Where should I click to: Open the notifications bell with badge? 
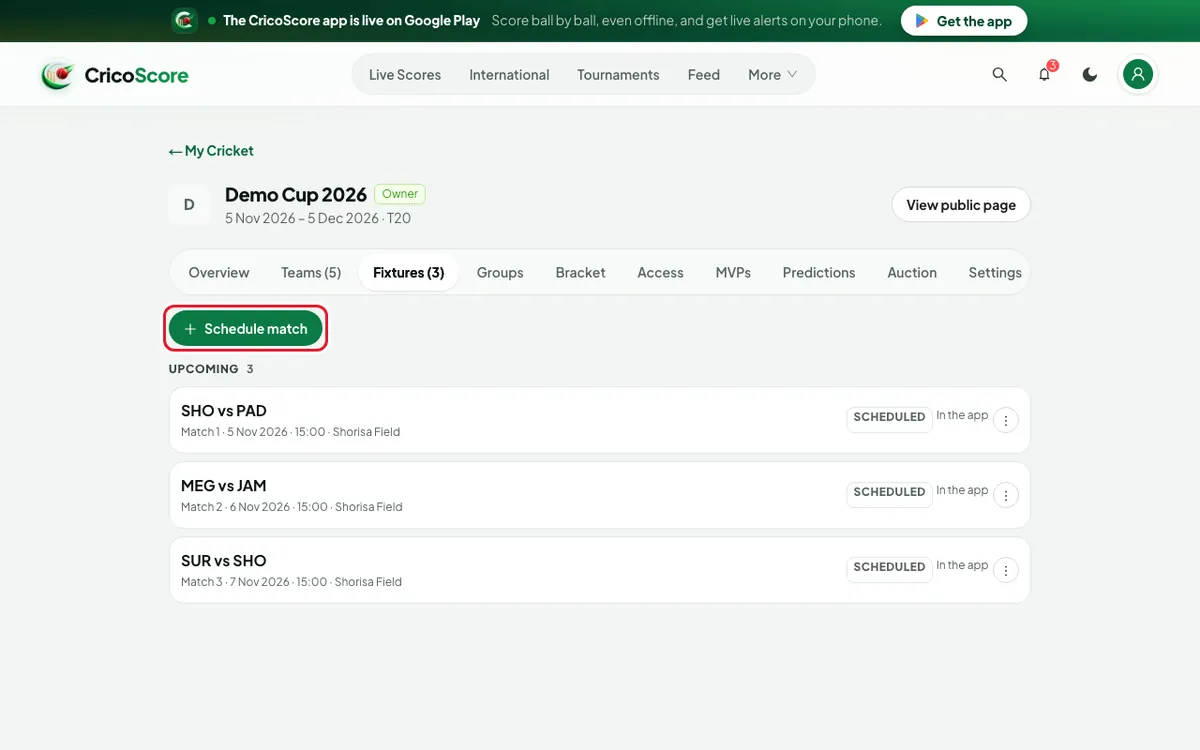tap(1045, 75)
